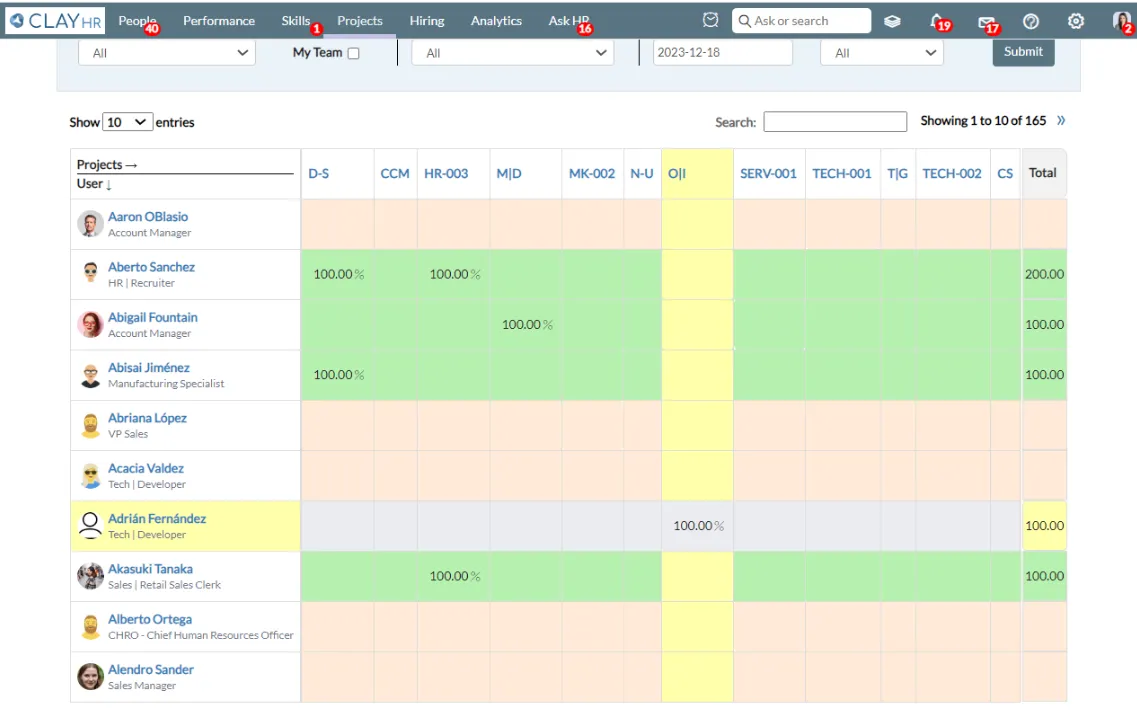Image resolution: width=1137 pixels, height=710 pixels.
Task: Open the clock check-in icon
Action: [711, 20]
